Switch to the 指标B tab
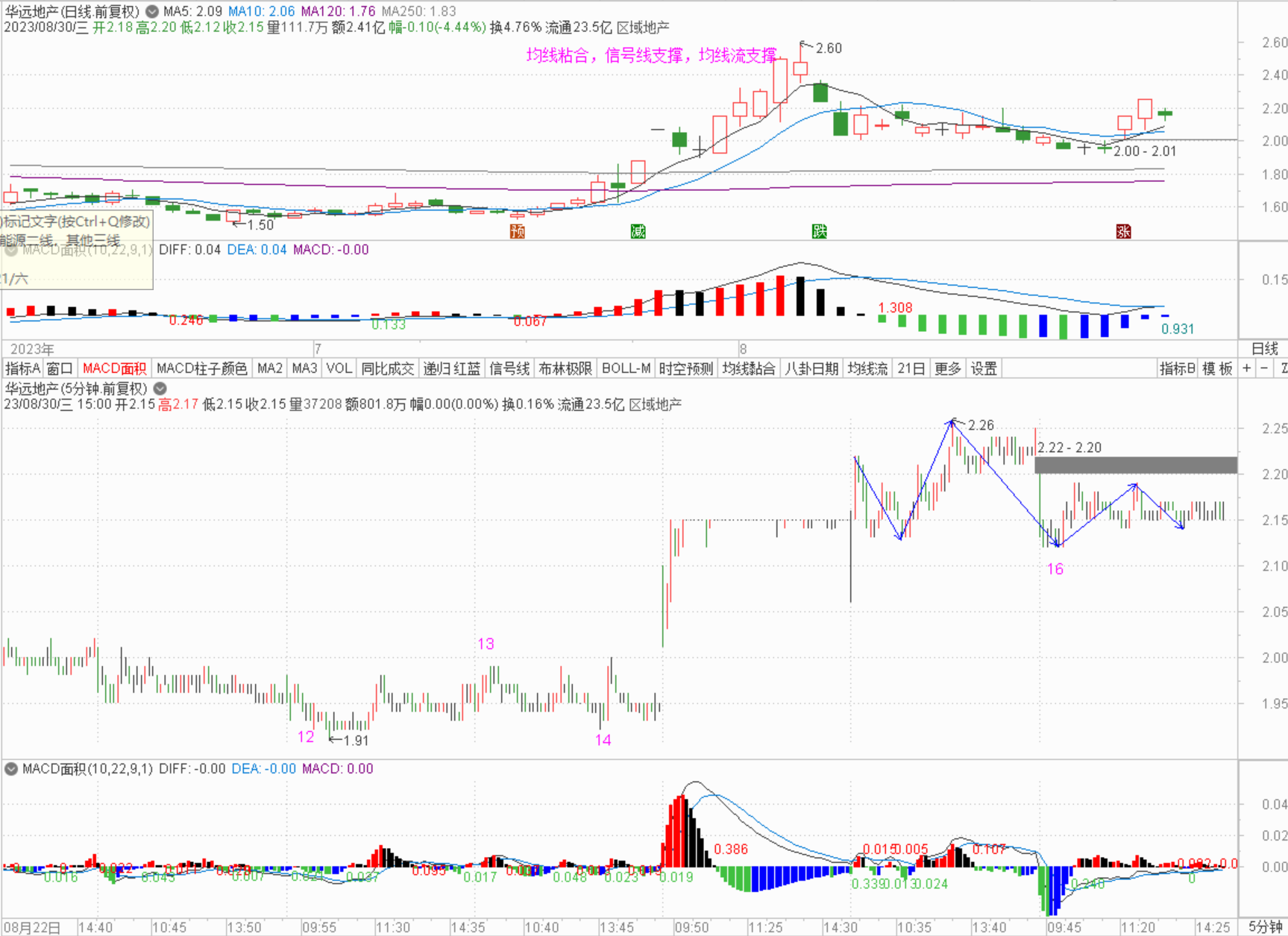Image resolution: width=1288 pixels, height=936 pixels. 1177,368
